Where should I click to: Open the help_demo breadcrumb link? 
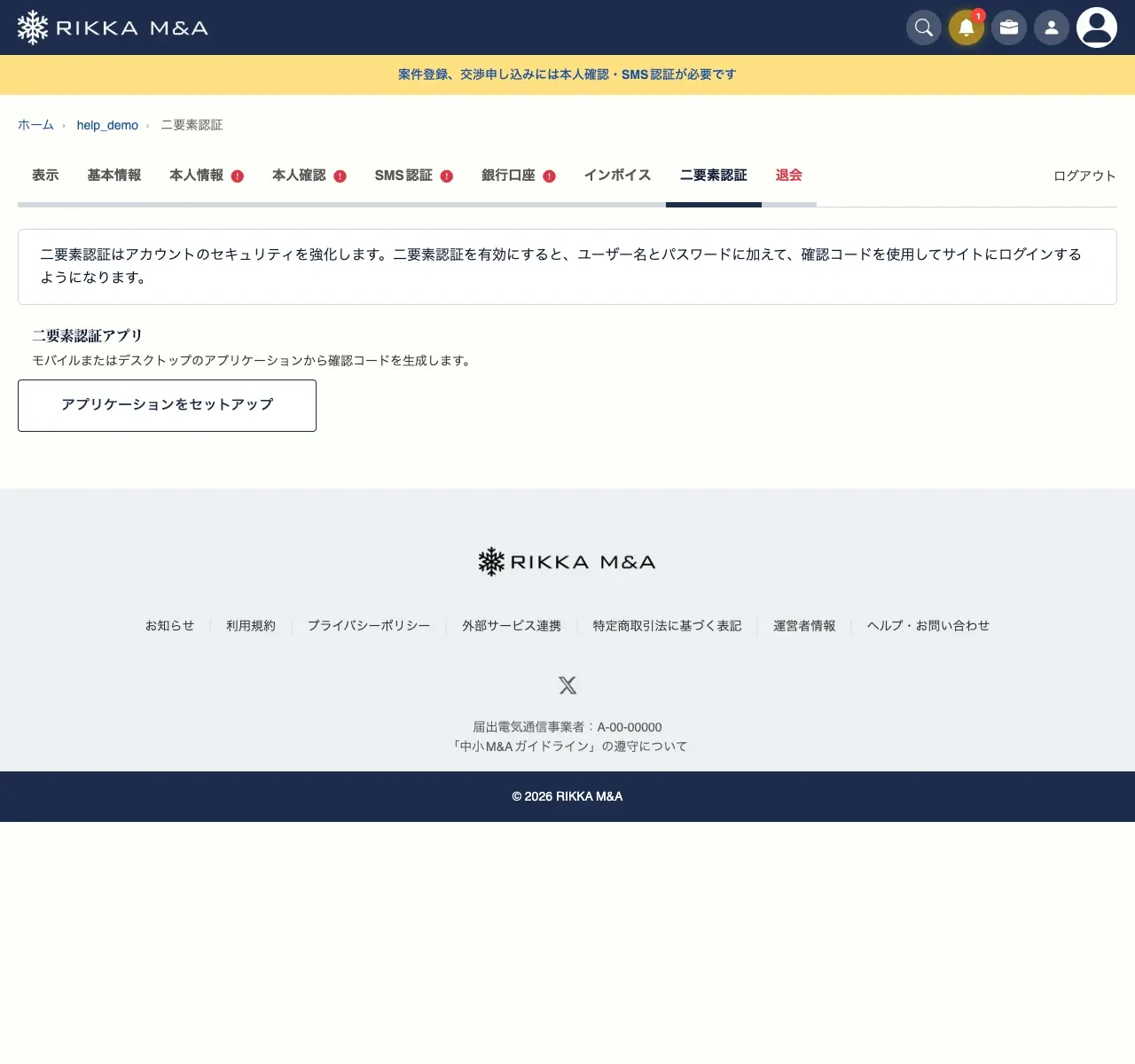pyautogui.click(x=107, y=125)
